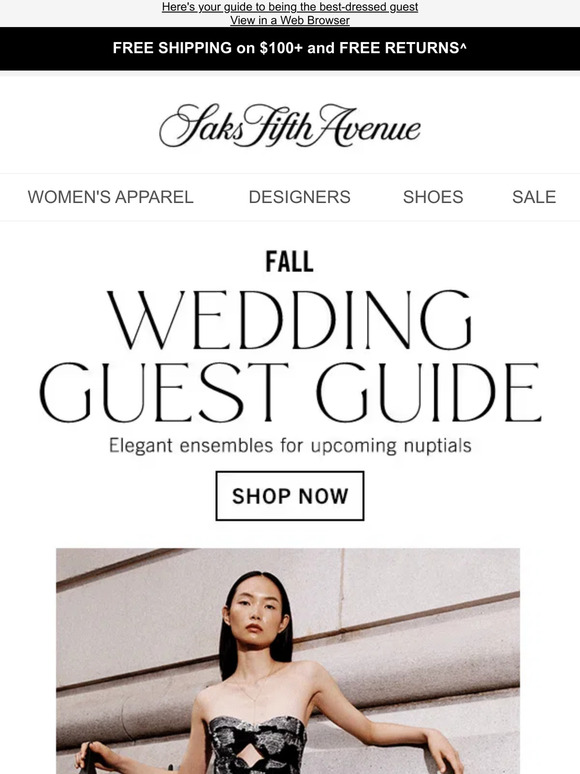The image size is (580, 774).
Task: Click the GUEST GUIDE headline line
Action: pos(290,392)
